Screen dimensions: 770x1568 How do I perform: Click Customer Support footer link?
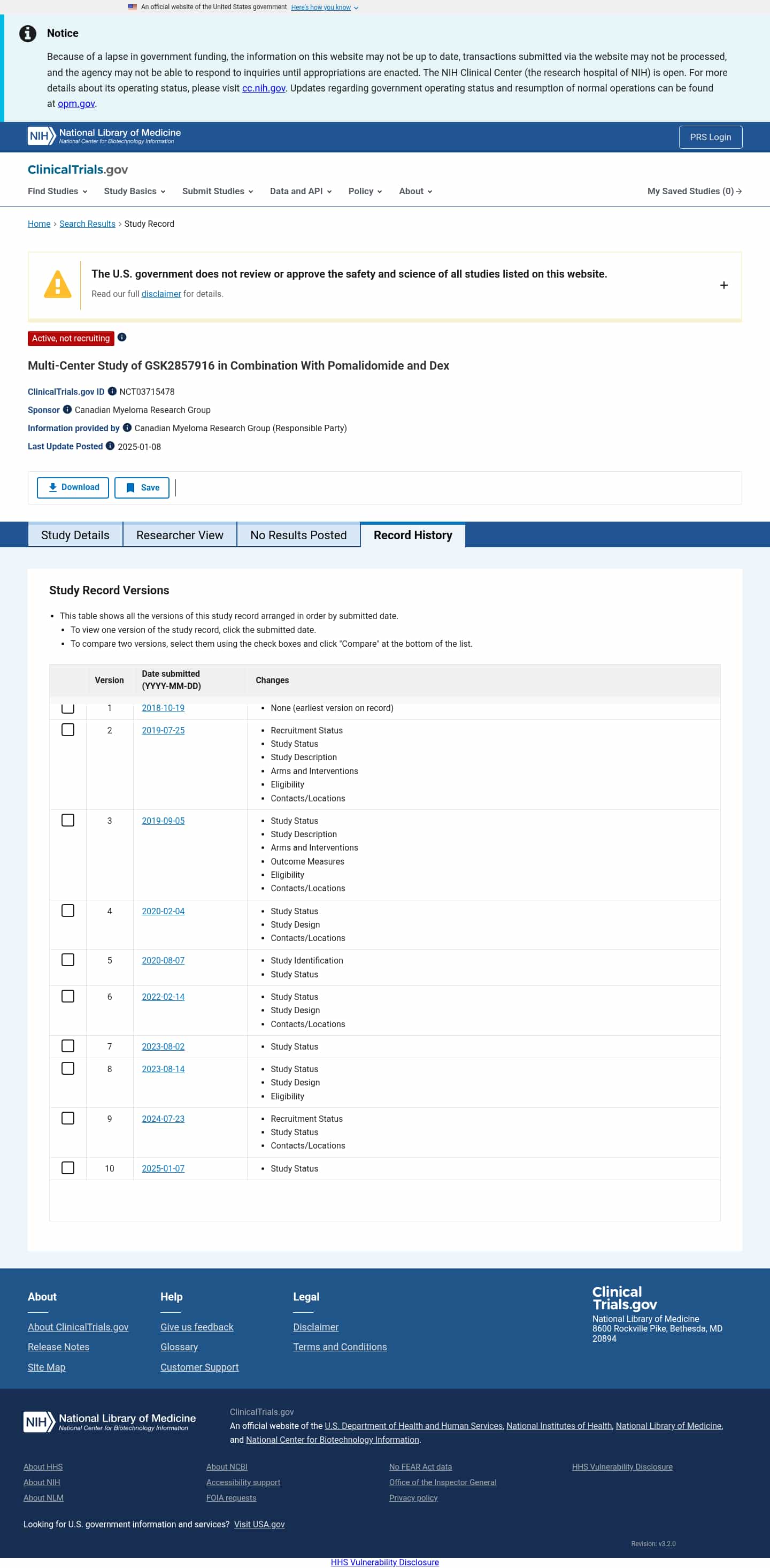coord(199,1367)
